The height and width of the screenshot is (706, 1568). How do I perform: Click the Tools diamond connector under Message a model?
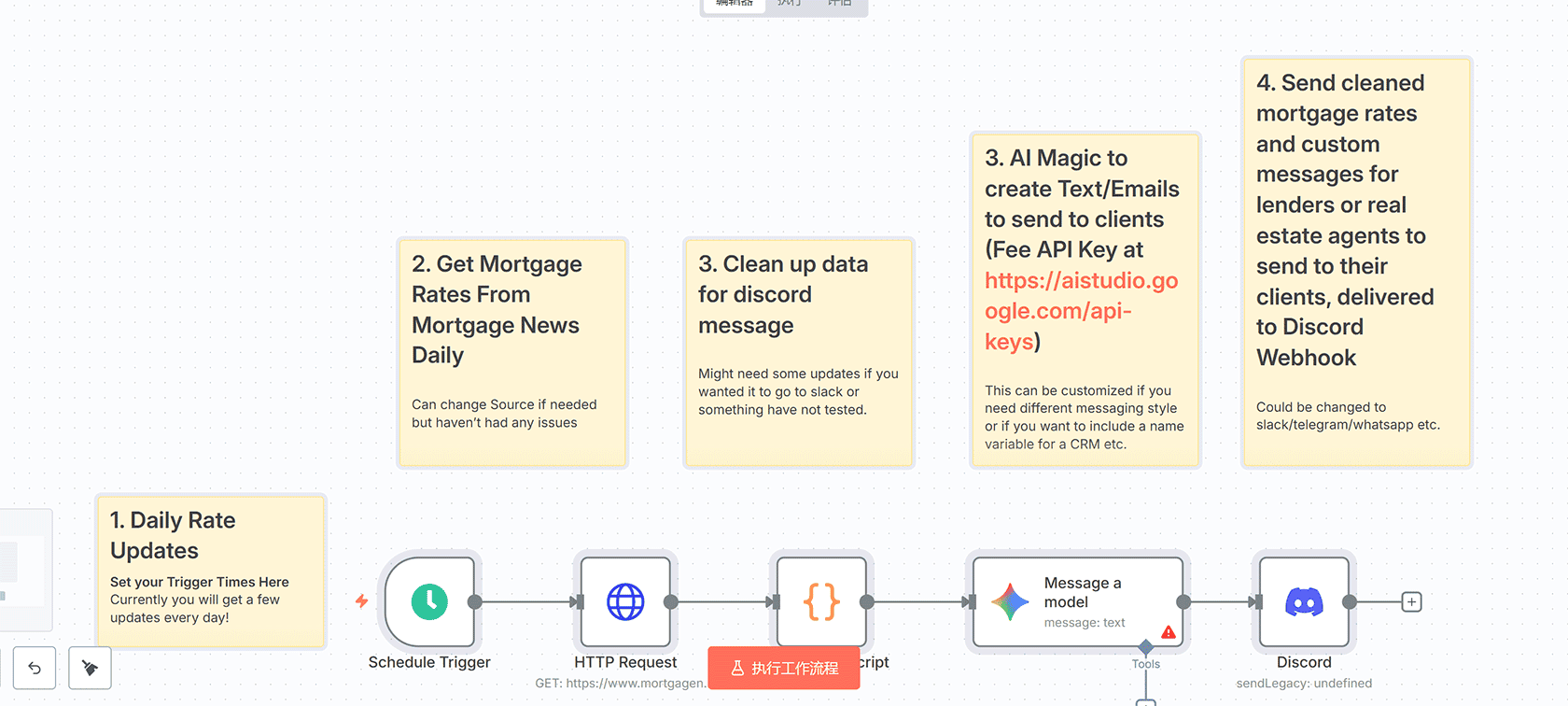(1146, 647)
